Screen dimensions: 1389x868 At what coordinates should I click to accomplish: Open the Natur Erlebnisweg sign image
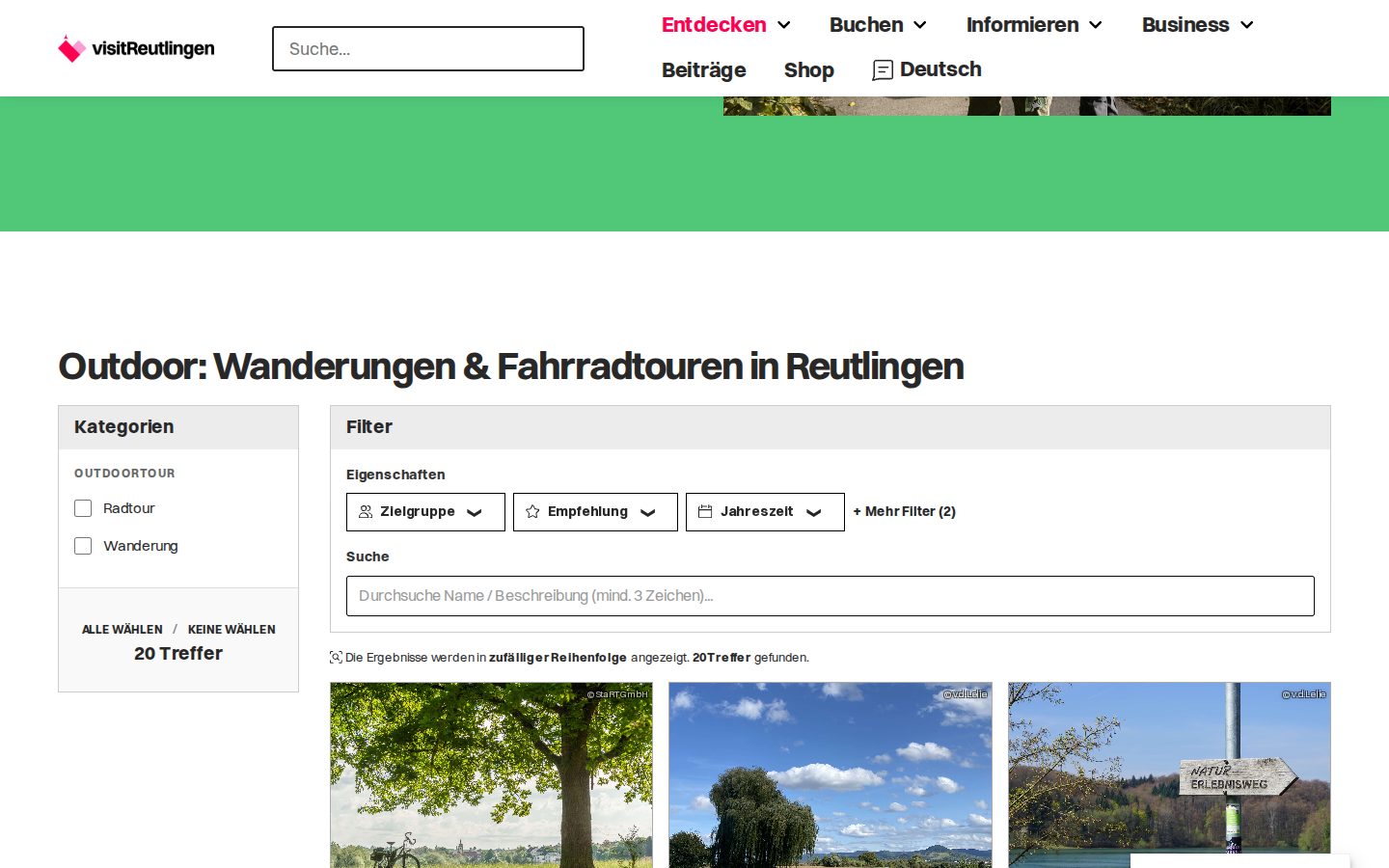coord(1169,775)
